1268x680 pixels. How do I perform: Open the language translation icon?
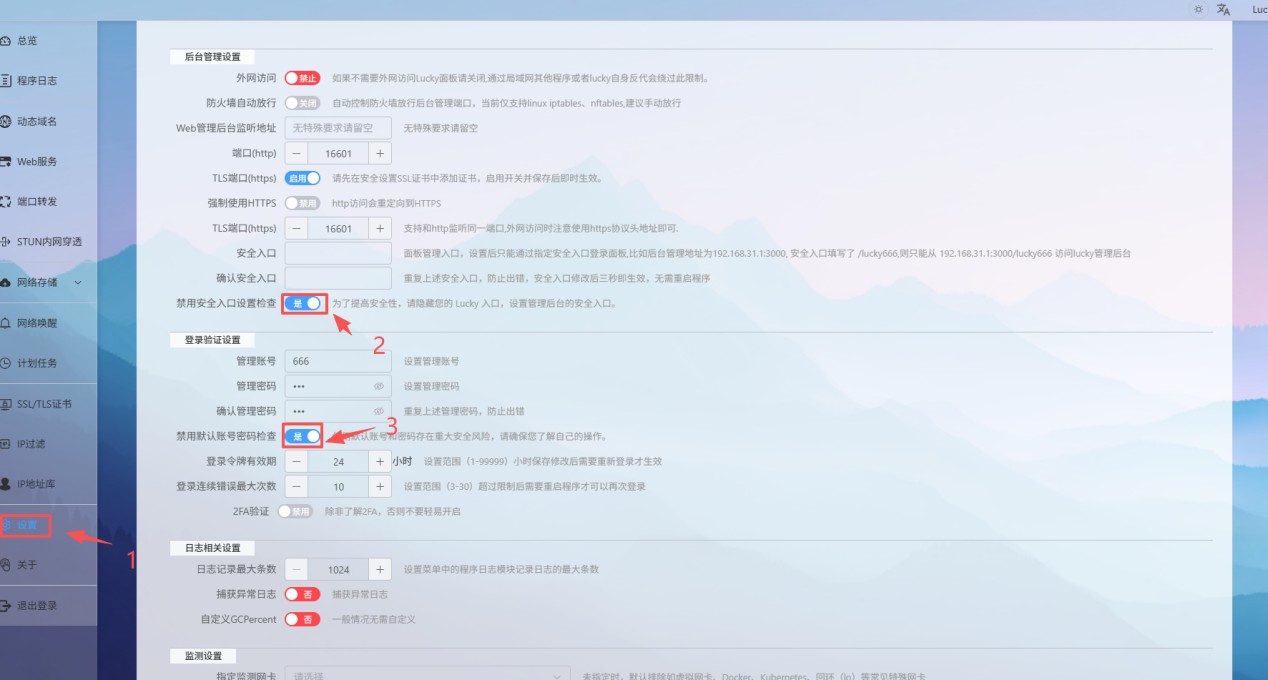pos(1223,9)
